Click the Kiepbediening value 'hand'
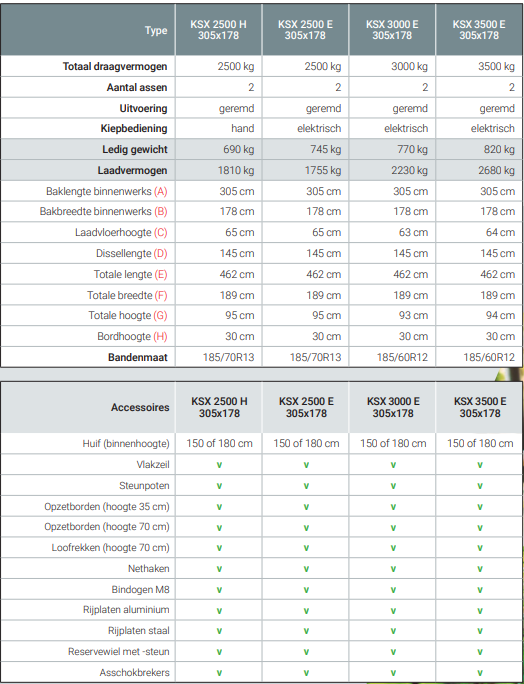This screenshot has width=524, height=684. click(x=243, y=129)
